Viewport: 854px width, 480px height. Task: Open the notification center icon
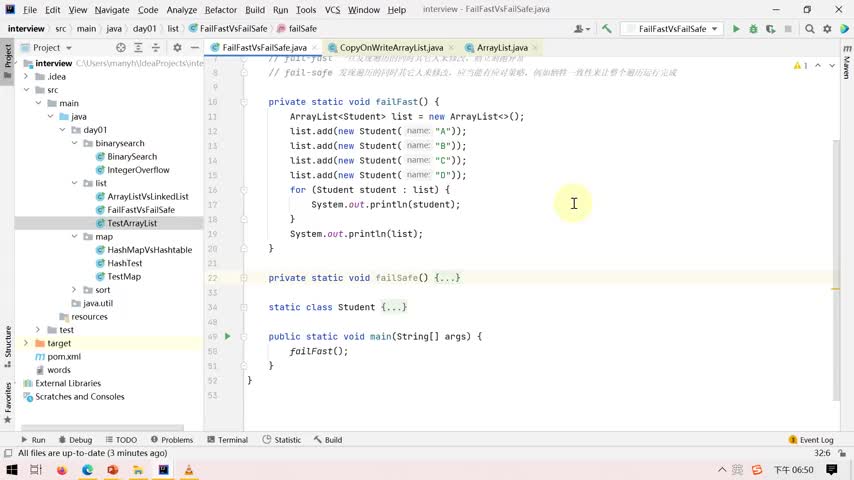point(832,470)
